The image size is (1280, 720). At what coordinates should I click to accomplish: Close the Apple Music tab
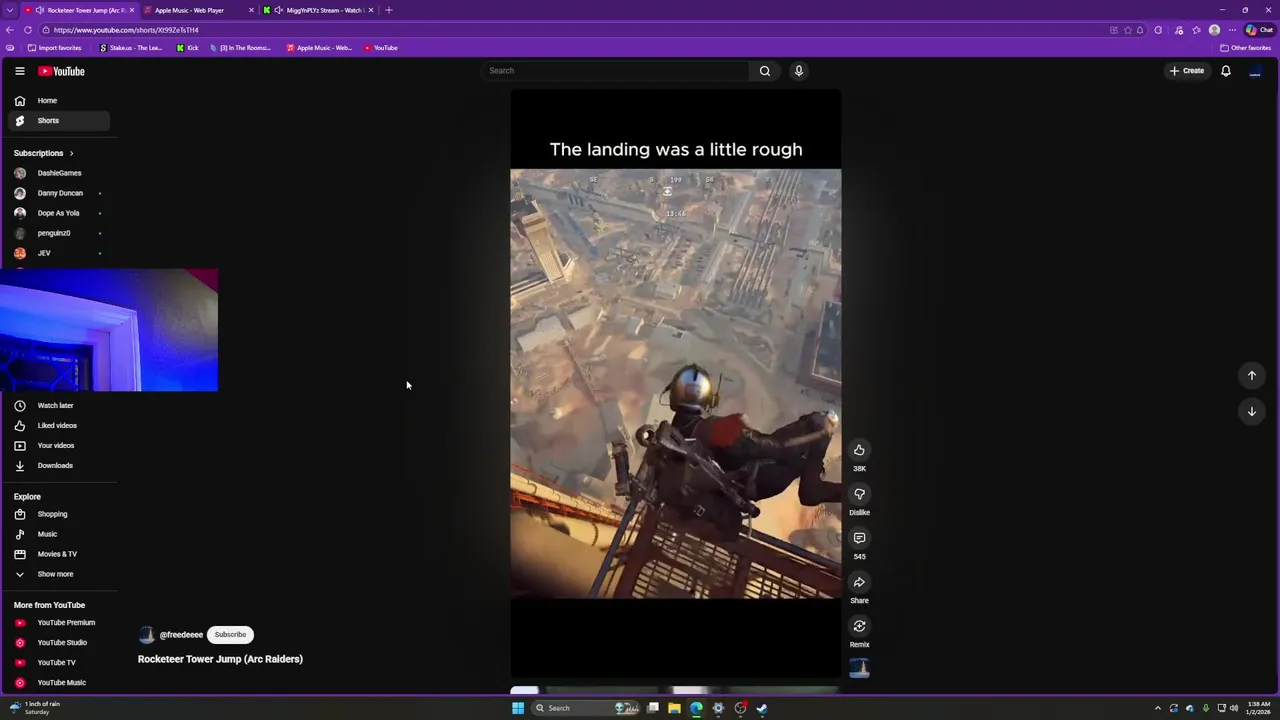pyautogui.click(x=251, y=10)
